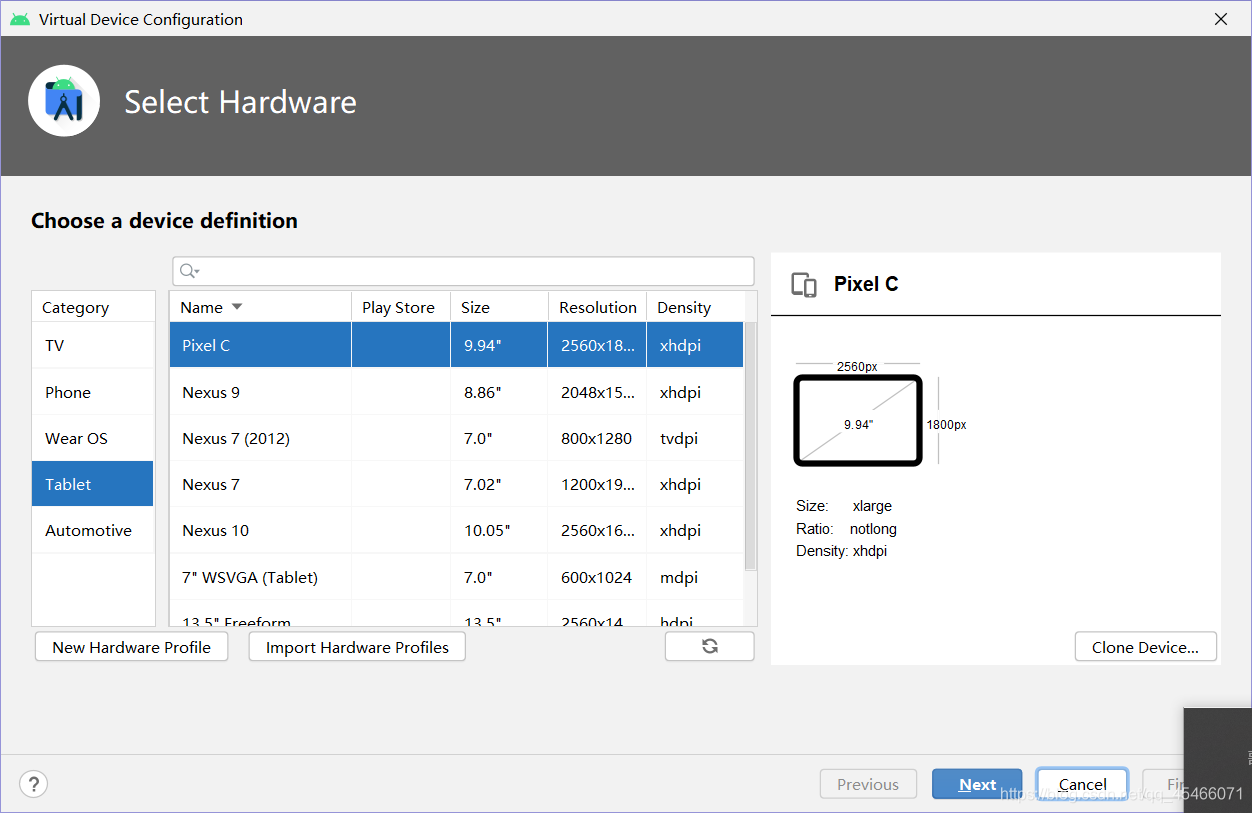The height and width of the screenshot is (813, 1252).
Task: Click the mdpi density cell
Action: coord(695,577)
